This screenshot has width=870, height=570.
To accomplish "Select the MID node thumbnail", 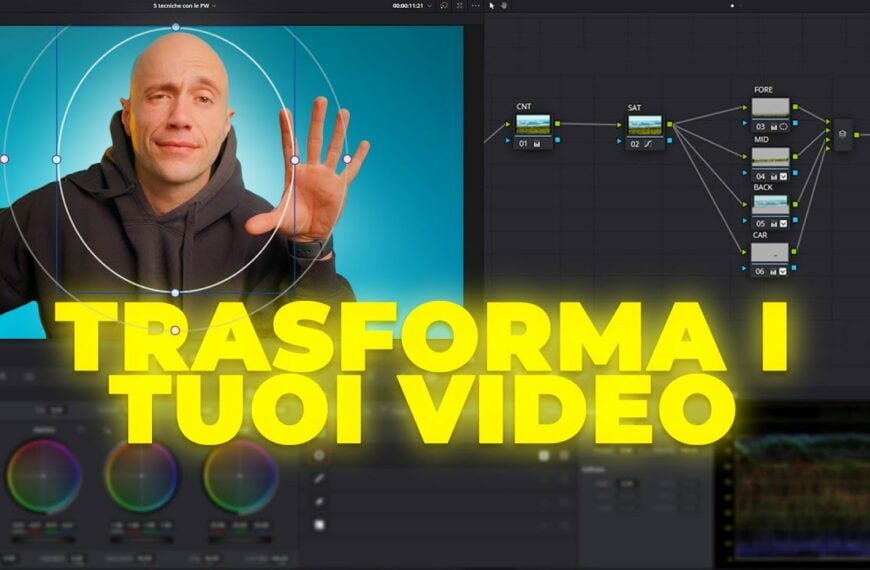I will point(770,157).
